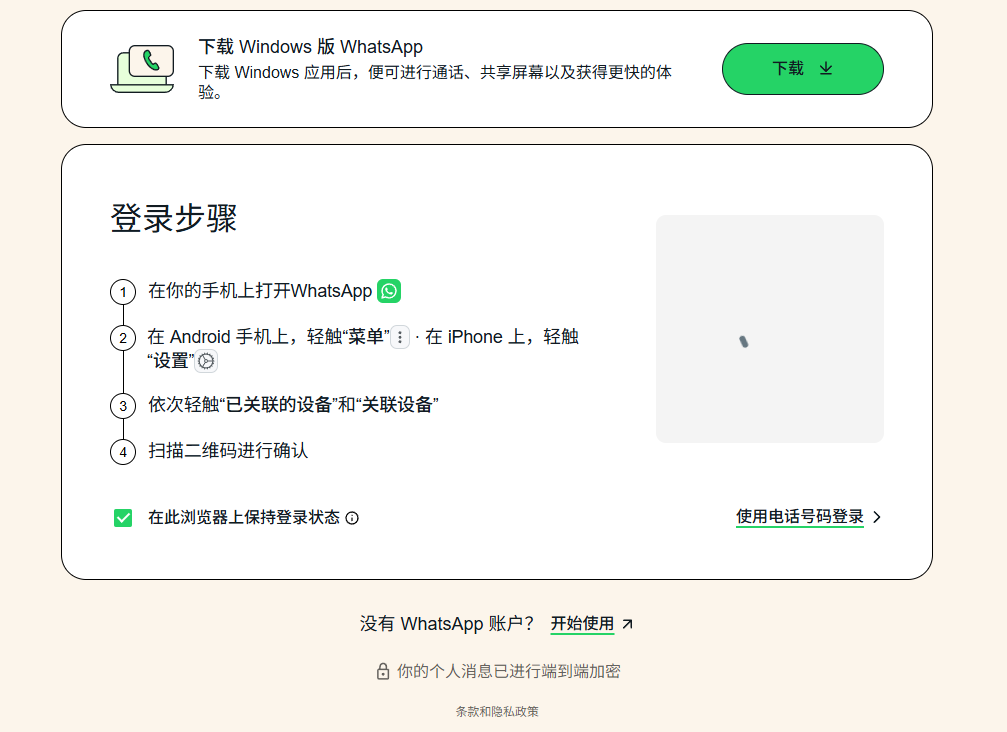Click the external arrow beside 开始使用
The height and width of the screenshot is (732, 1007).
[x=628, y=624]
